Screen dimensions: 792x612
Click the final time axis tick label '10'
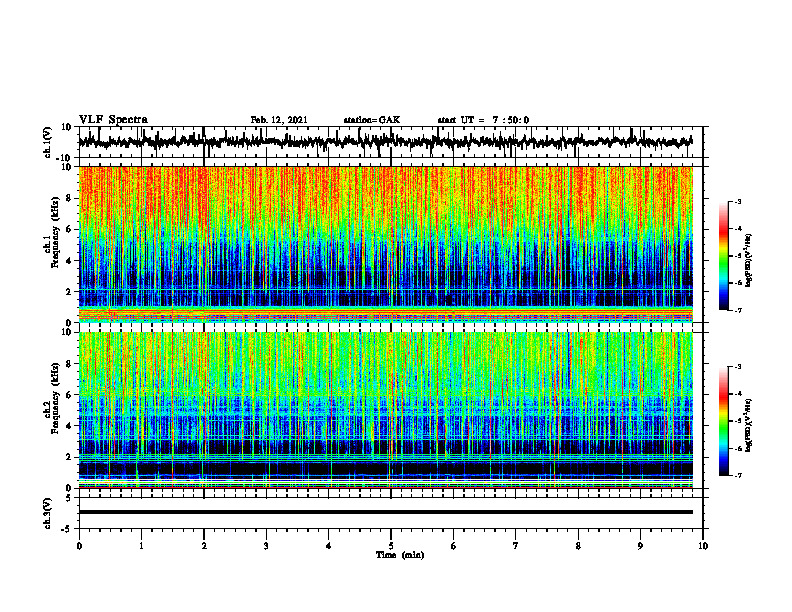point(703,546)
